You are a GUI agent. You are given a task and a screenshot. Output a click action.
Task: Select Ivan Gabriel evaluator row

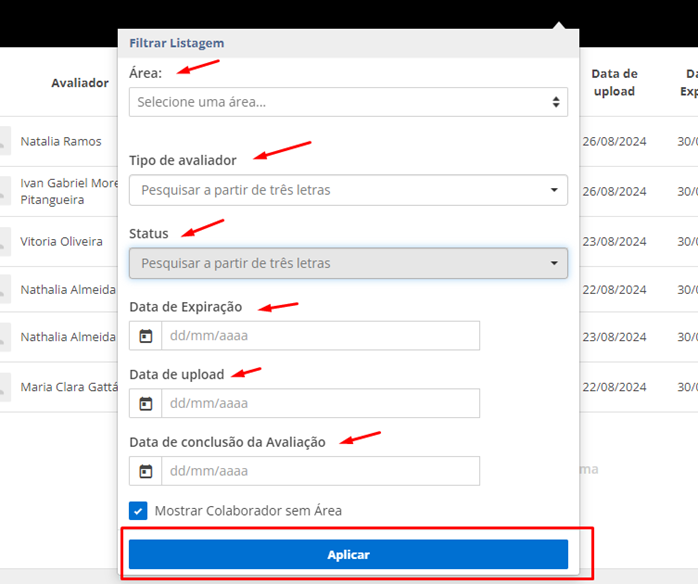click(x=68, y=192)
